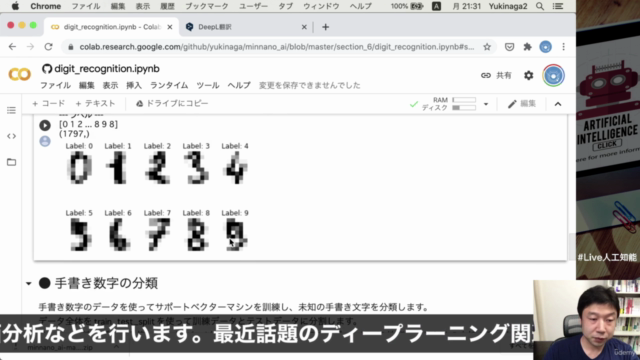Open the Colab 編集 menu

click(x=87, y=85)
